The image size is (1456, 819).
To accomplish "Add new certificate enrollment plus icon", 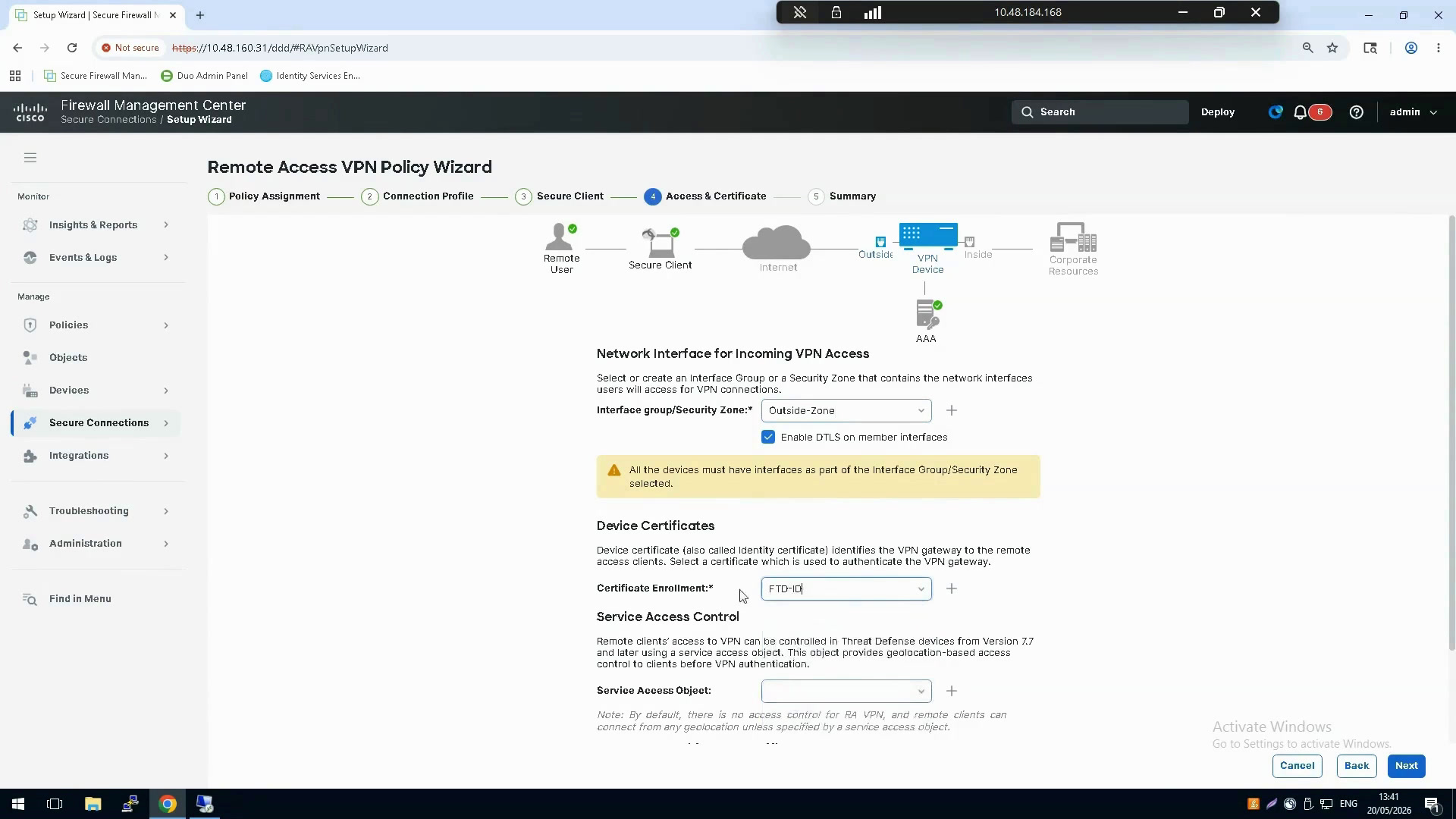I will [x=952, y=588].
